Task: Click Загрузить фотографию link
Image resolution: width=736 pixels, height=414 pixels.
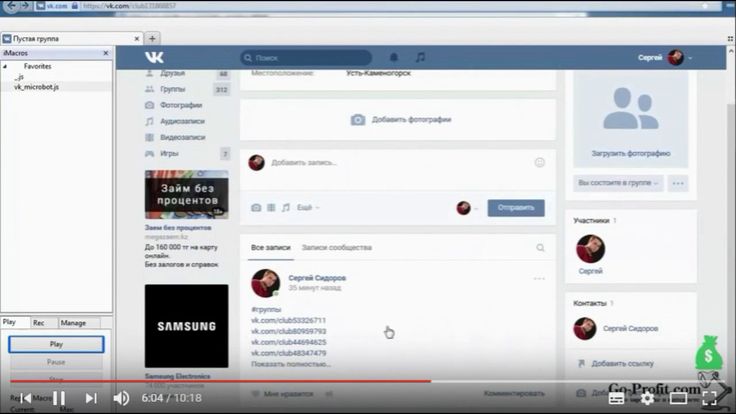Action: 630,153
